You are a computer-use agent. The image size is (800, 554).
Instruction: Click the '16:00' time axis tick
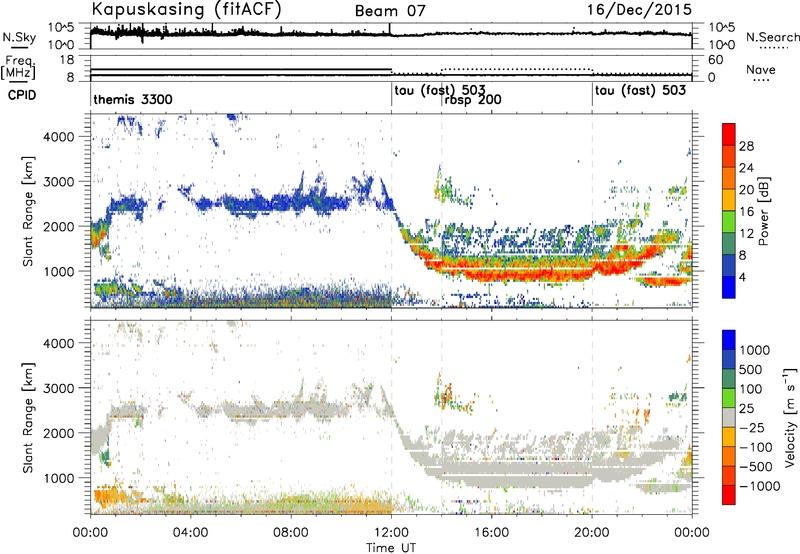[x=491, y=533]
